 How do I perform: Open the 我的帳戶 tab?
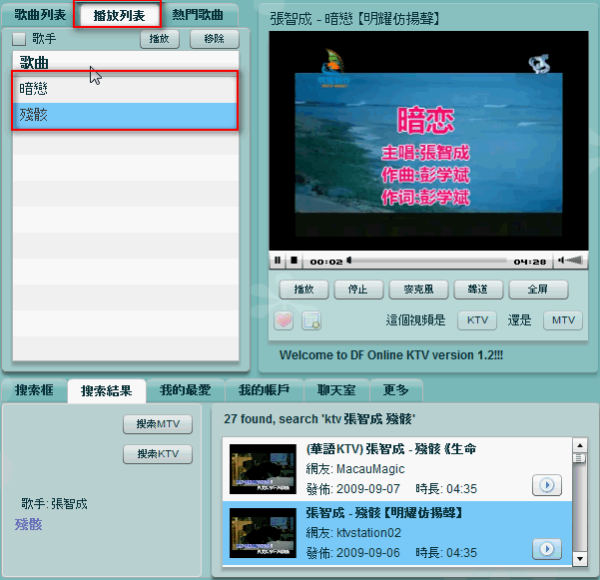click(x=264, y=390)
